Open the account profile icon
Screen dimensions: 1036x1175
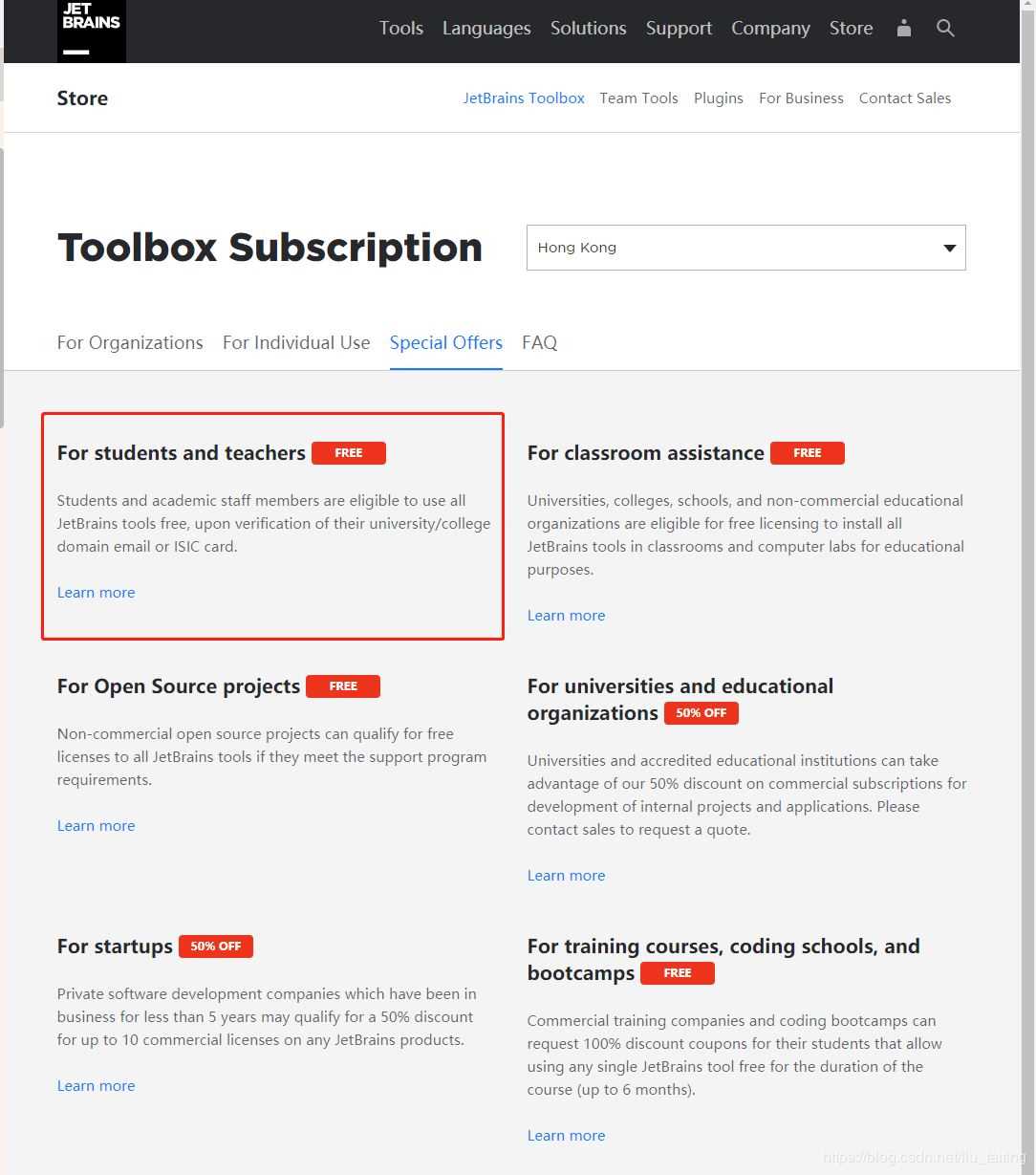click(904, 28)
